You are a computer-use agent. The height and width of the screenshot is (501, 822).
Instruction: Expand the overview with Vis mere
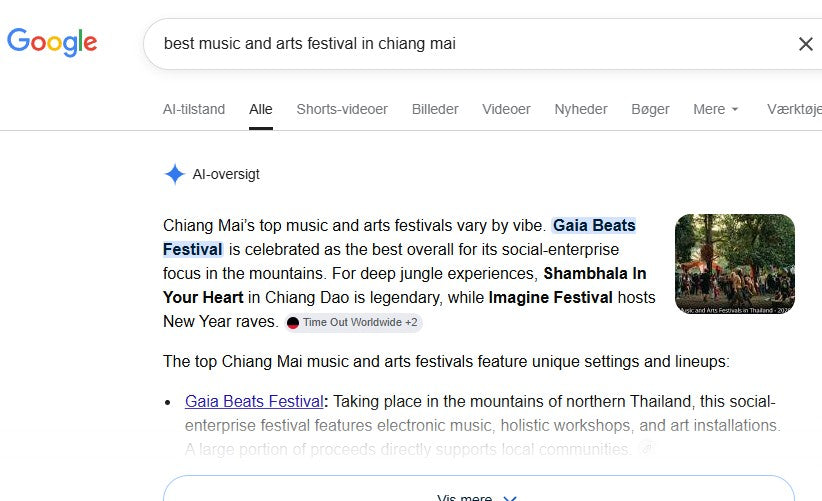(x=479, y=488)
